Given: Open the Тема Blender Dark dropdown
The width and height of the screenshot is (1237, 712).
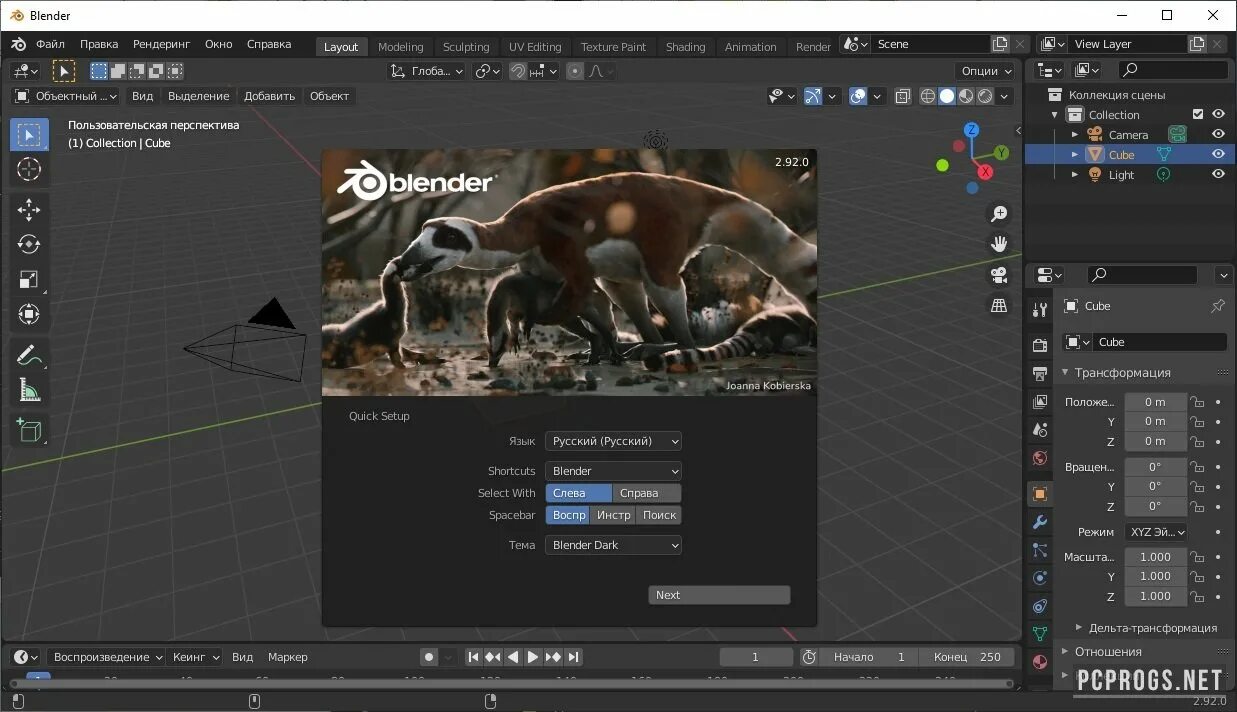Looking at the screenshot, I should pyautogui.click(x=614, y=545).
